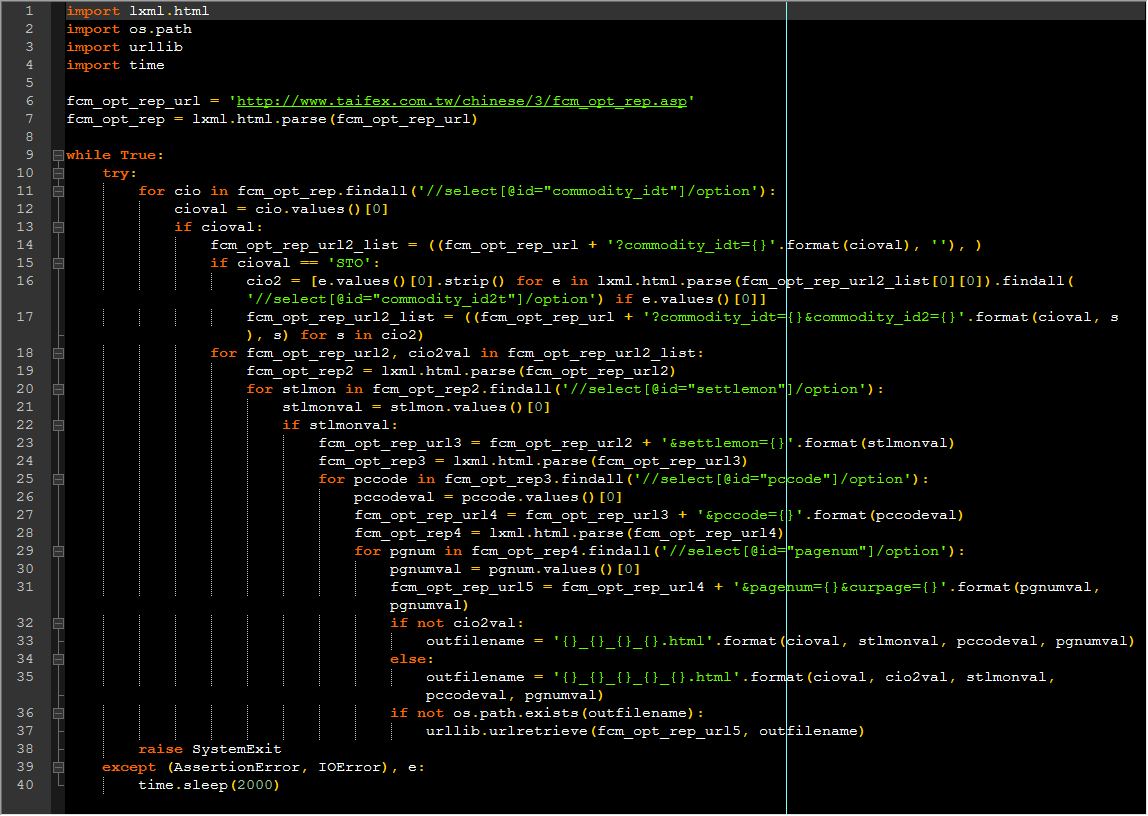Fold the if cioval block on line 13
This screenshot has height=816, width=1148.
59,227
